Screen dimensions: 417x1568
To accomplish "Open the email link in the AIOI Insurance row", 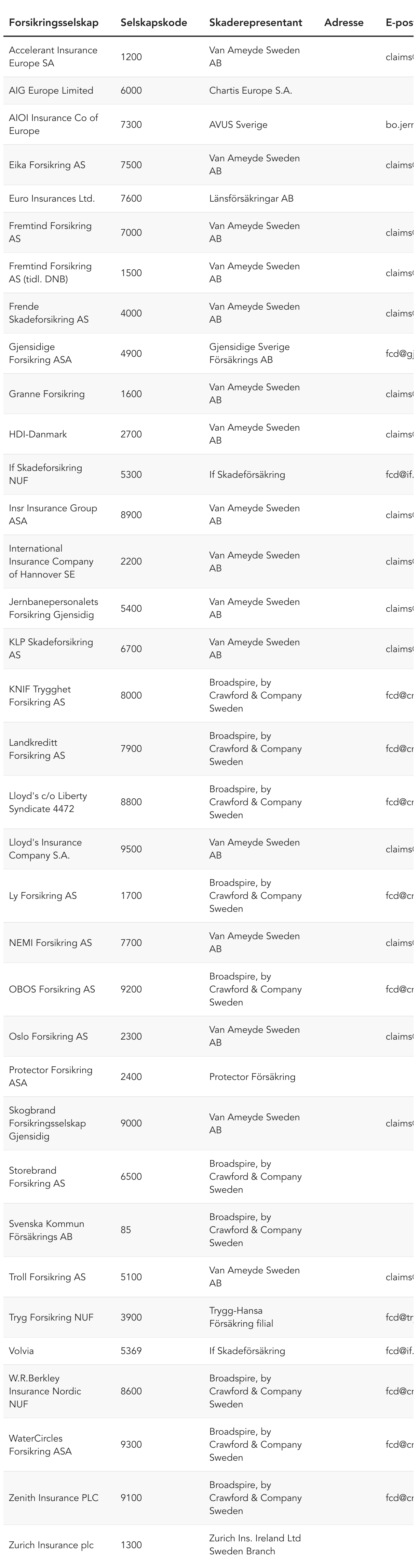I will pyautogui.click(x=399, y=125).
